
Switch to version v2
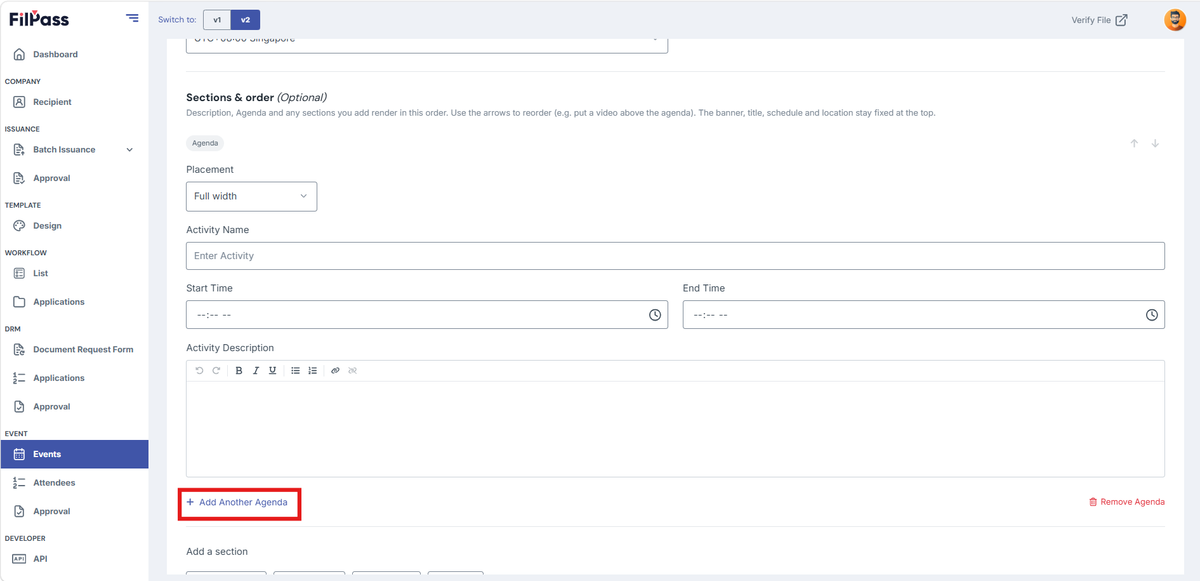245,20
